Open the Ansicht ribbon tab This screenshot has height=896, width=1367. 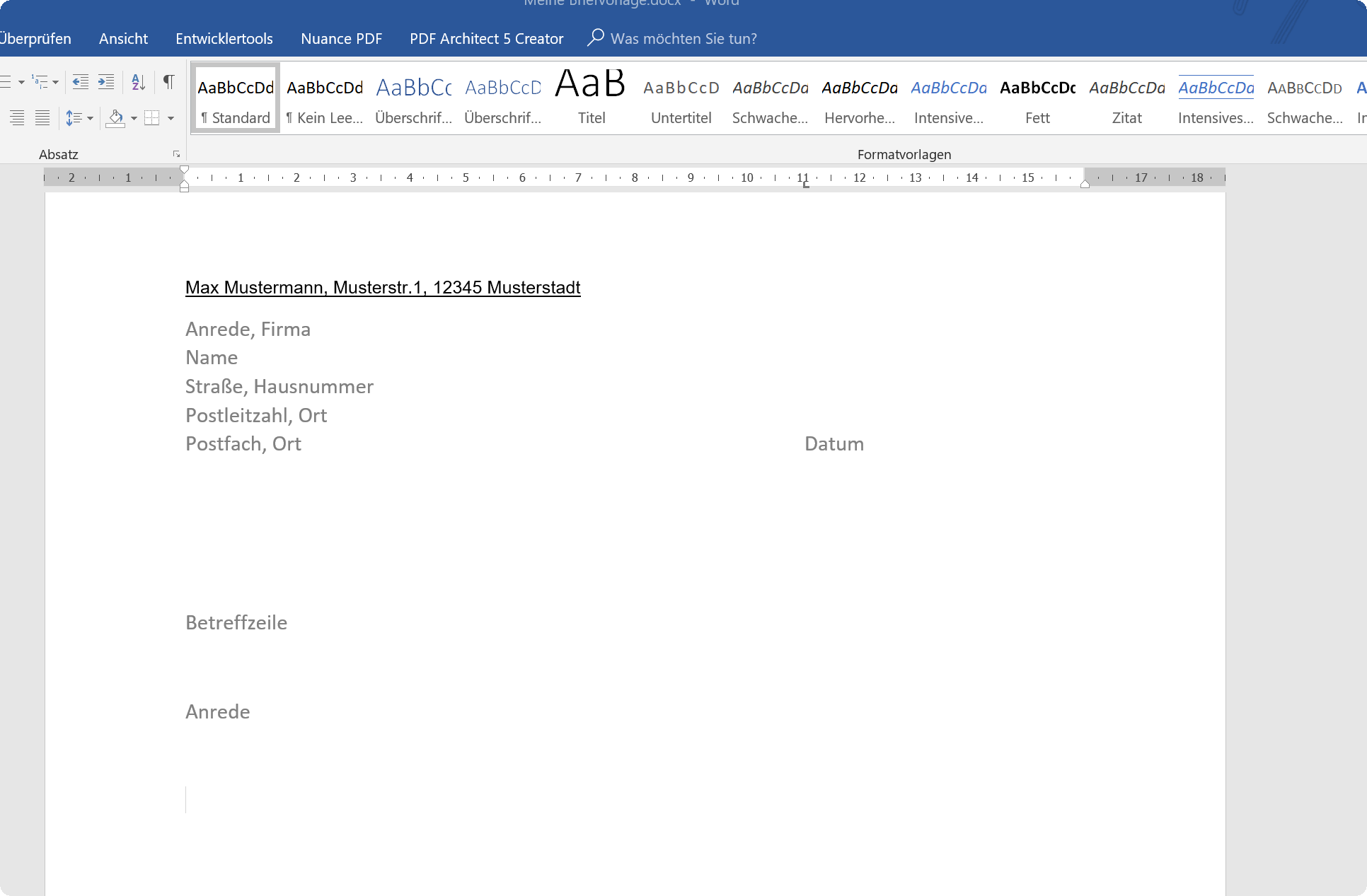[x=123, y=39]
